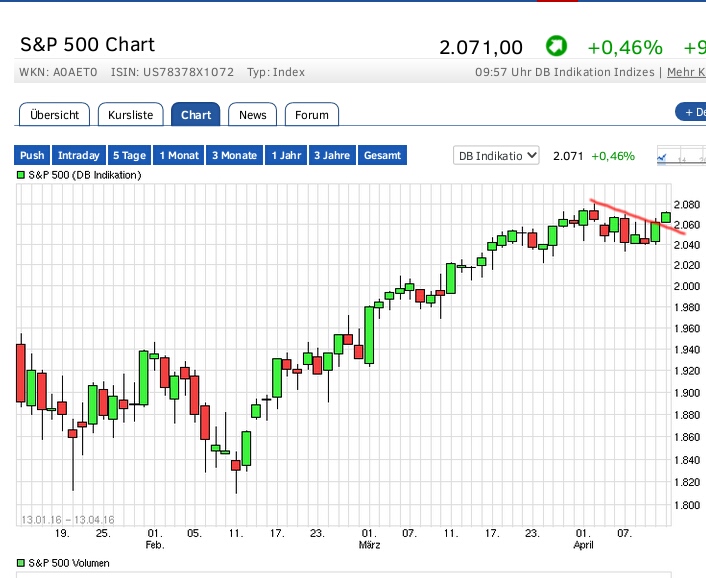Follow the Mehr Kurse link
This screenshot has height=578, width=706.
(685, 72)
